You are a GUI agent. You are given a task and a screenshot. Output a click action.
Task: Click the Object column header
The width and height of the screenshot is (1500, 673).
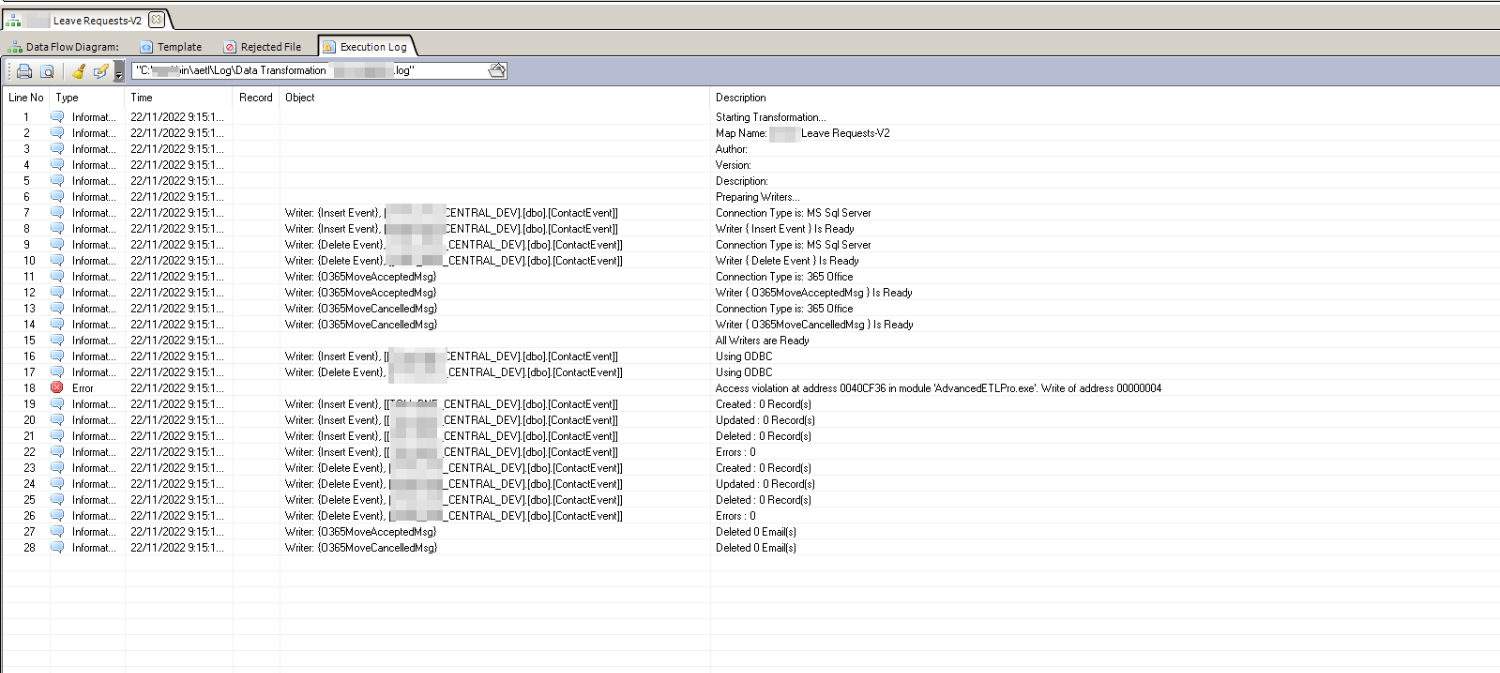click(495, 98)
